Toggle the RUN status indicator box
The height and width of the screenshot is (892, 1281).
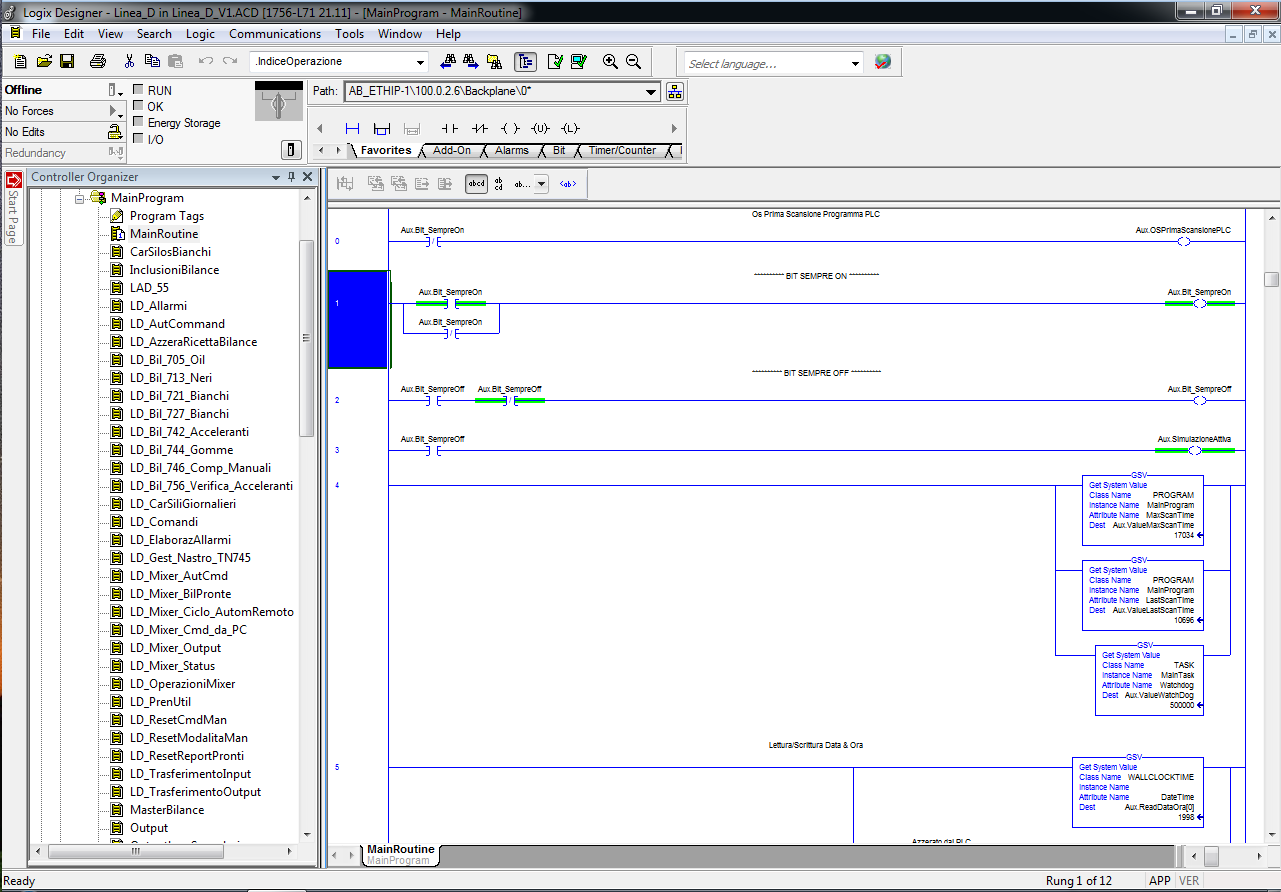point(138,89)
